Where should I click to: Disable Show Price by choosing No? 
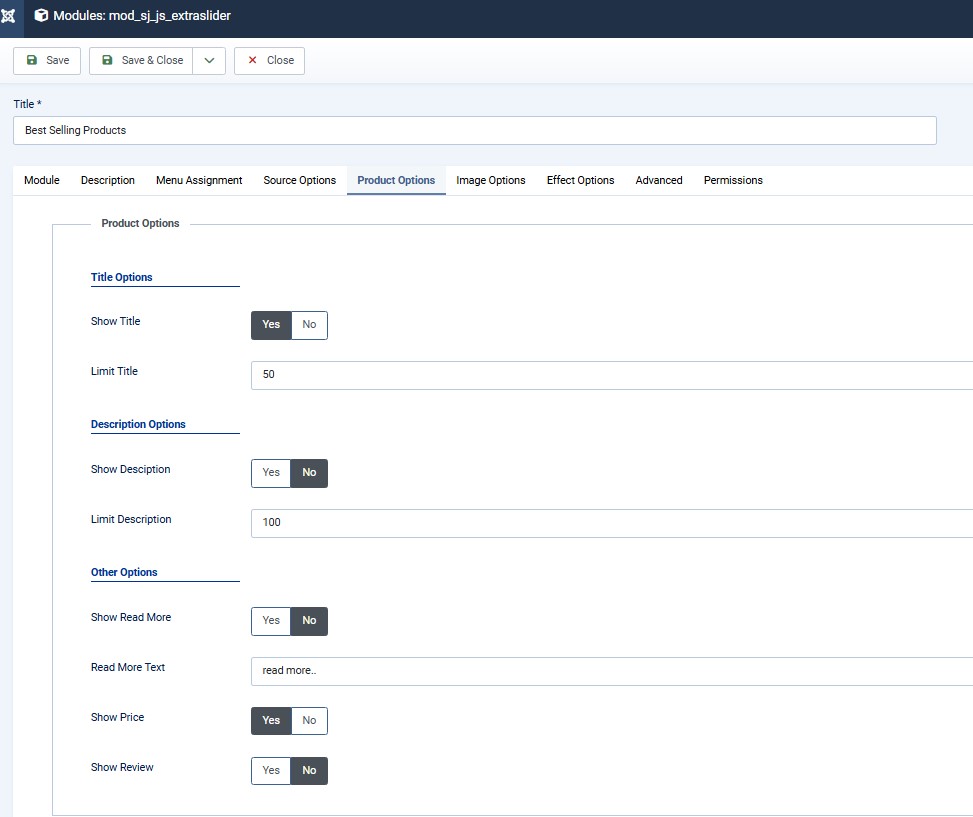tap(309, 721)
